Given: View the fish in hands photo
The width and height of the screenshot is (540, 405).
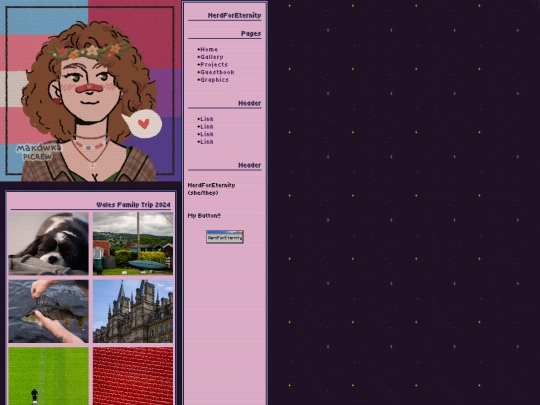Looking at the screenshot, I should click(49, 311).
